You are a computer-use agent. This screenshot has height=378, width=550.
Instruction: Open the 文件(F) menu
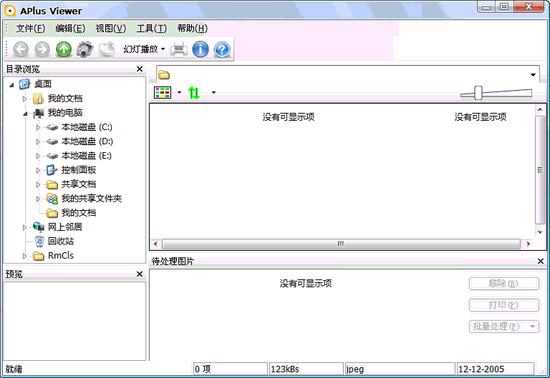pos(31,28)
